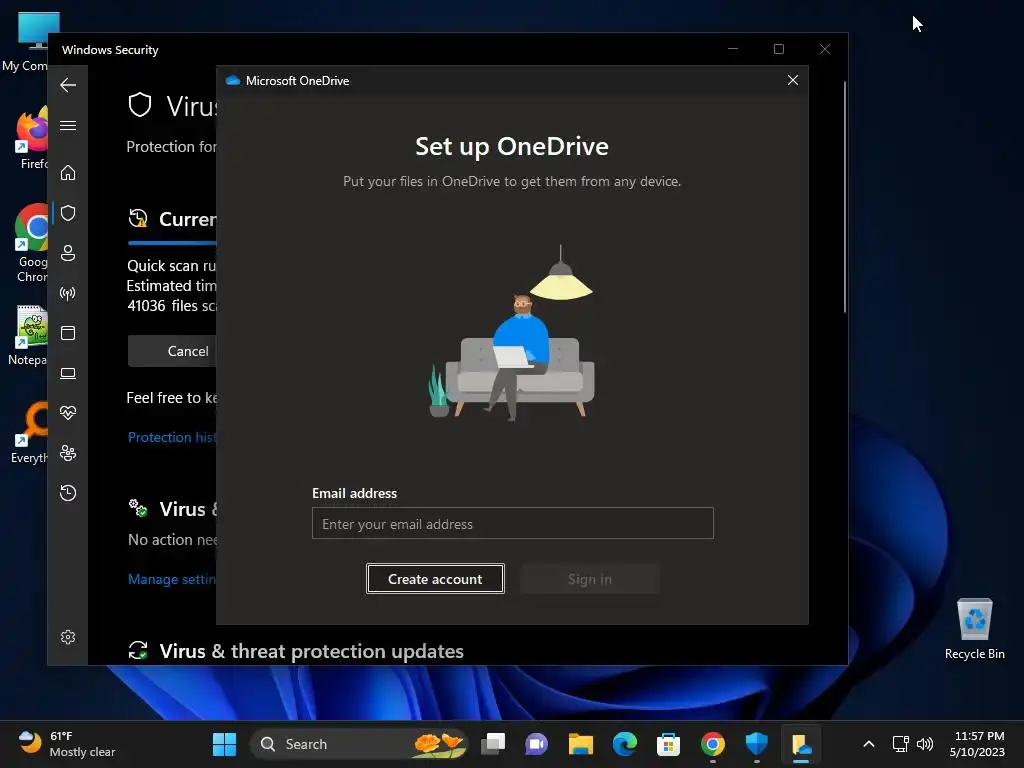Screen dimensions: 1024x768
Task: Select Virus & threat protection shield icon
Action: (68, 213)
